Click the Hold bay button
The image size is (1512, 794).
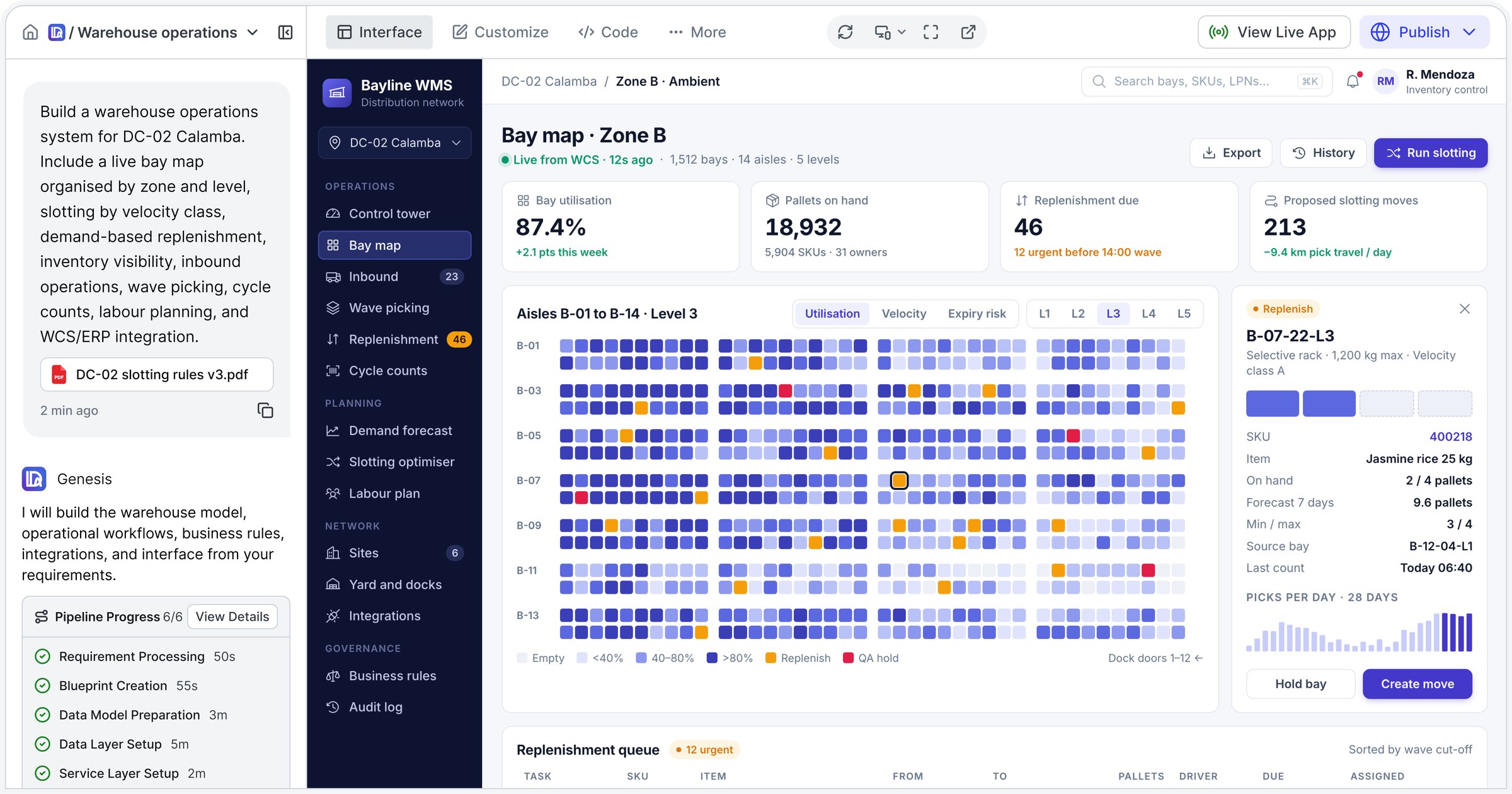[x=1301, y=684]
